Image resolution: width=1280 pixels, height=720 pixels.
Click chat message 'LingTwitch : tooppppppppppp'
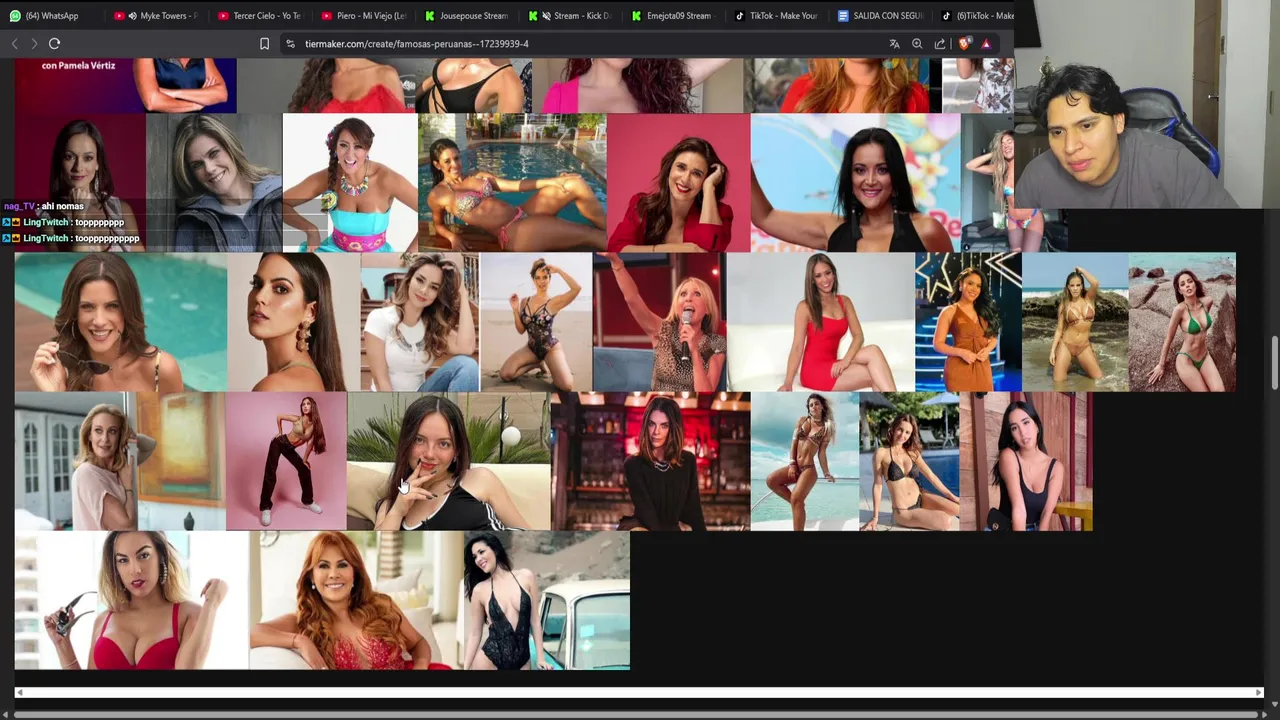tap(72, 238)
